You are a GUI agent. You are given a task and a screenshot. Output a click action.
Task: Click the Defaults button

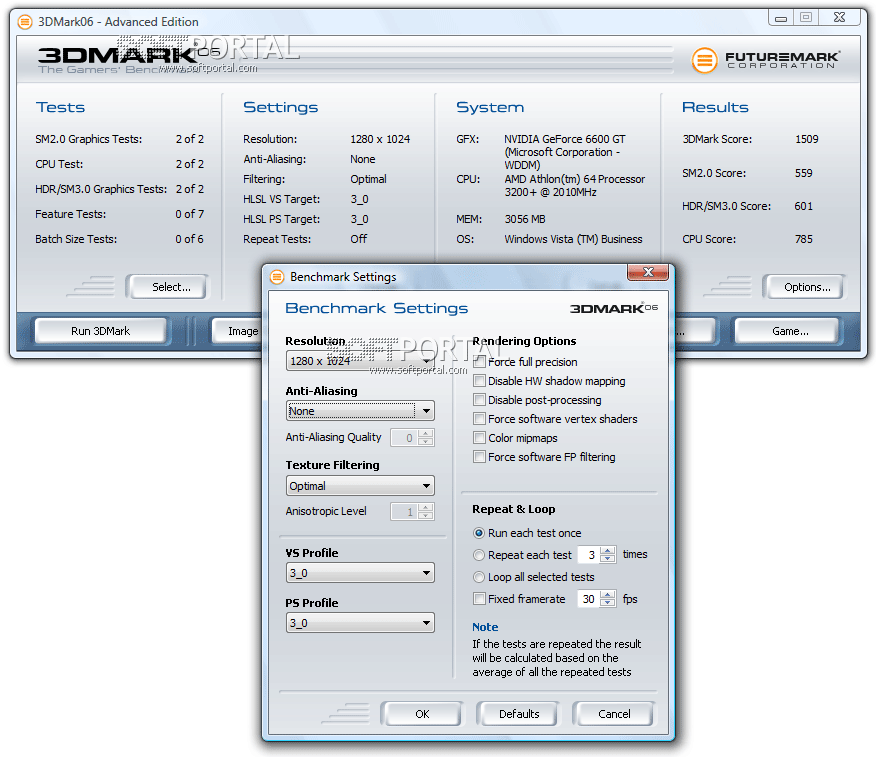(x=518, y=714)
